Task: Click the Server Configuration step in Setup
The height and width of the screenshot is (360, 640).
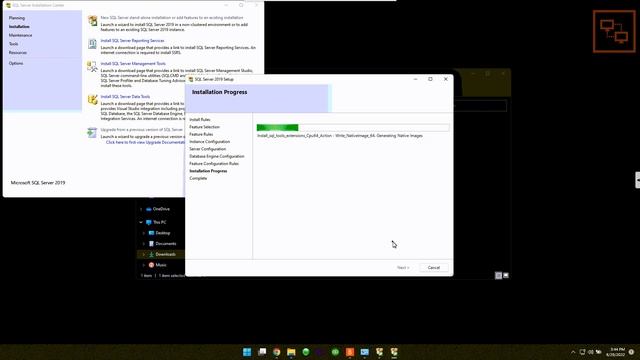Action: (x=207, y=149)
